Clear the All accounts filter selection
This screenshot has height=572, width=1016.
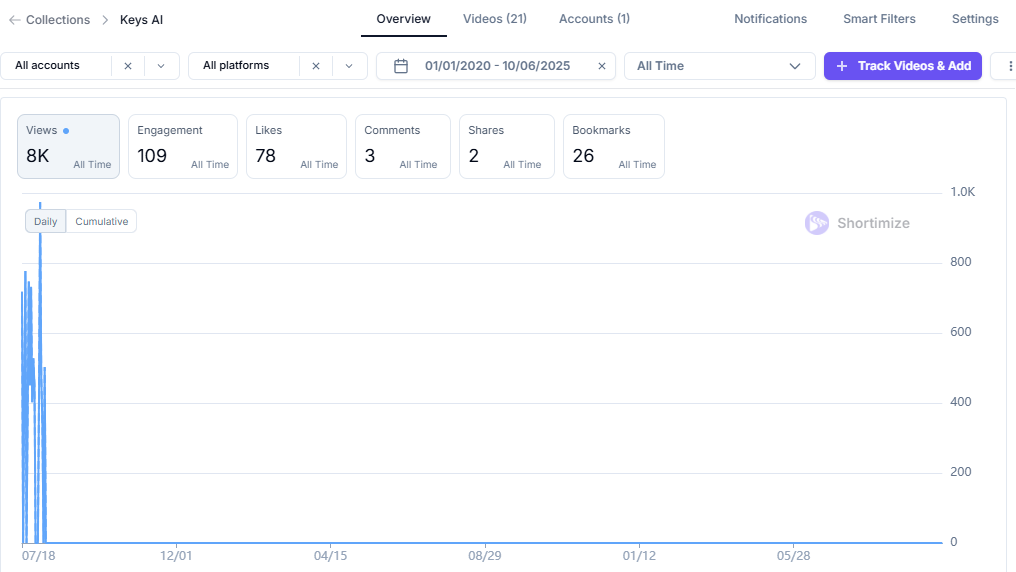(128, 66)
